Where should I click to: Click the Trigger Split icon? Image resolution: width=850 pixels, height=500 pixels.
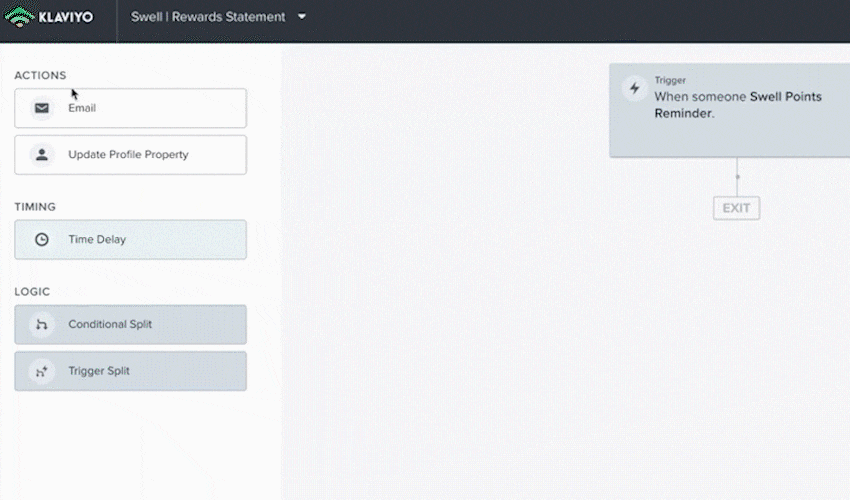click(x=42, y=371)
